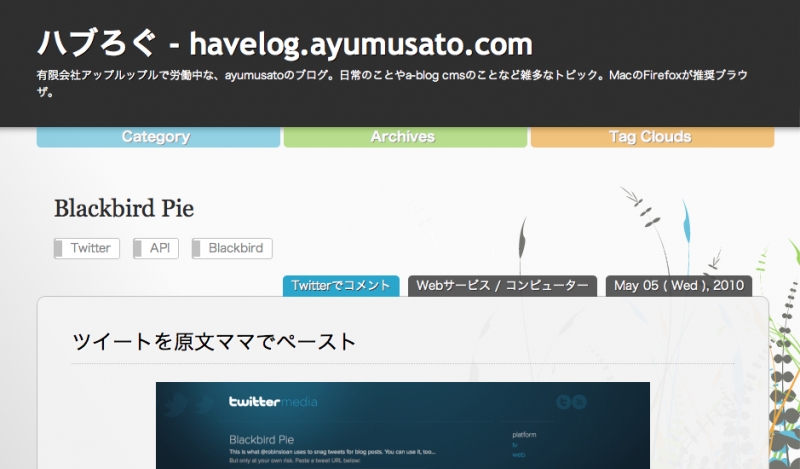Expand the Archives tab
Image resolution: width=800 pixels, height=469 pixels.
click(405, 137)
